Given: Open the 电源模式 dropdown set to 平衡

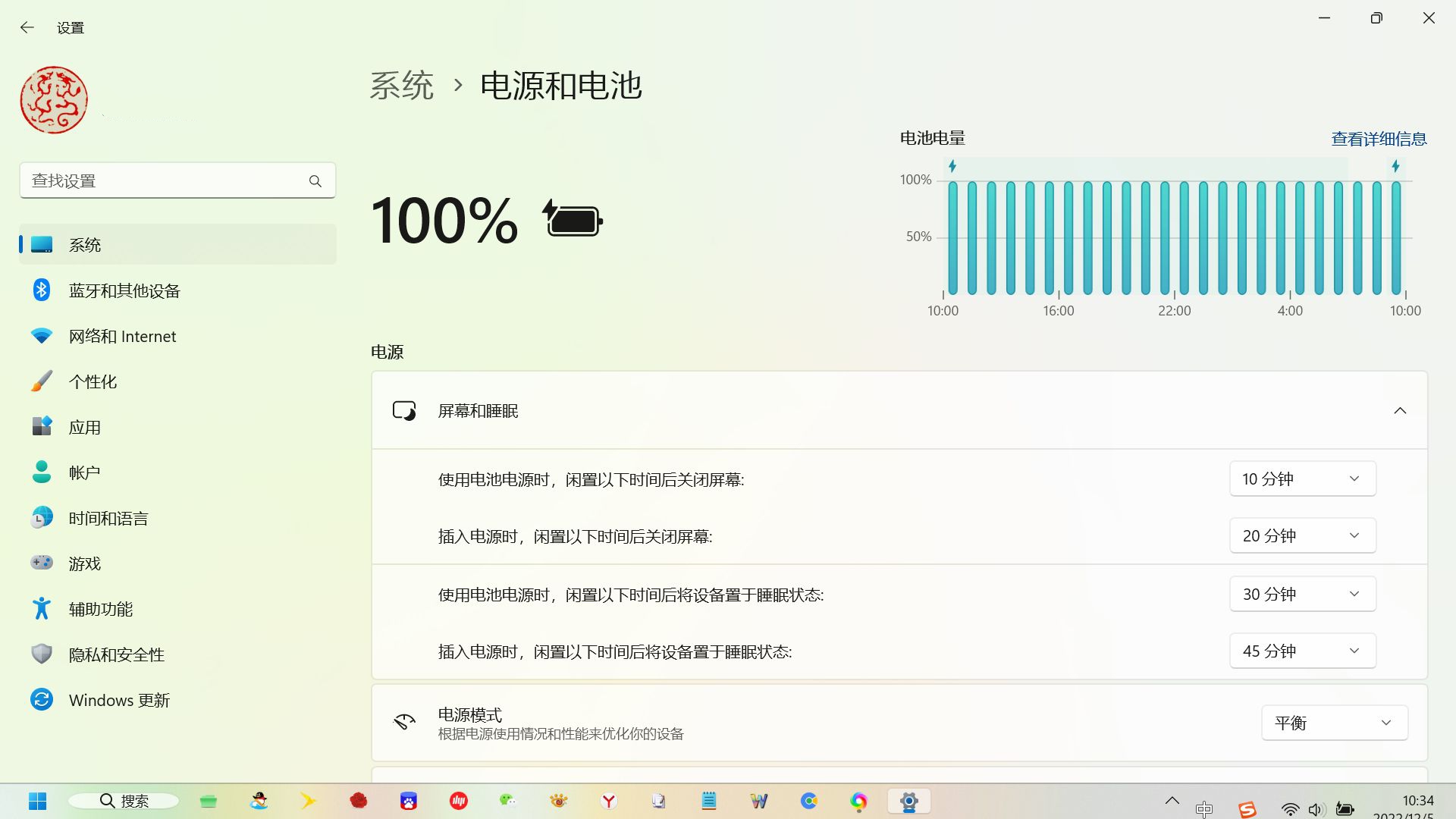Looking at the screenshot, I should (1333, 722).
